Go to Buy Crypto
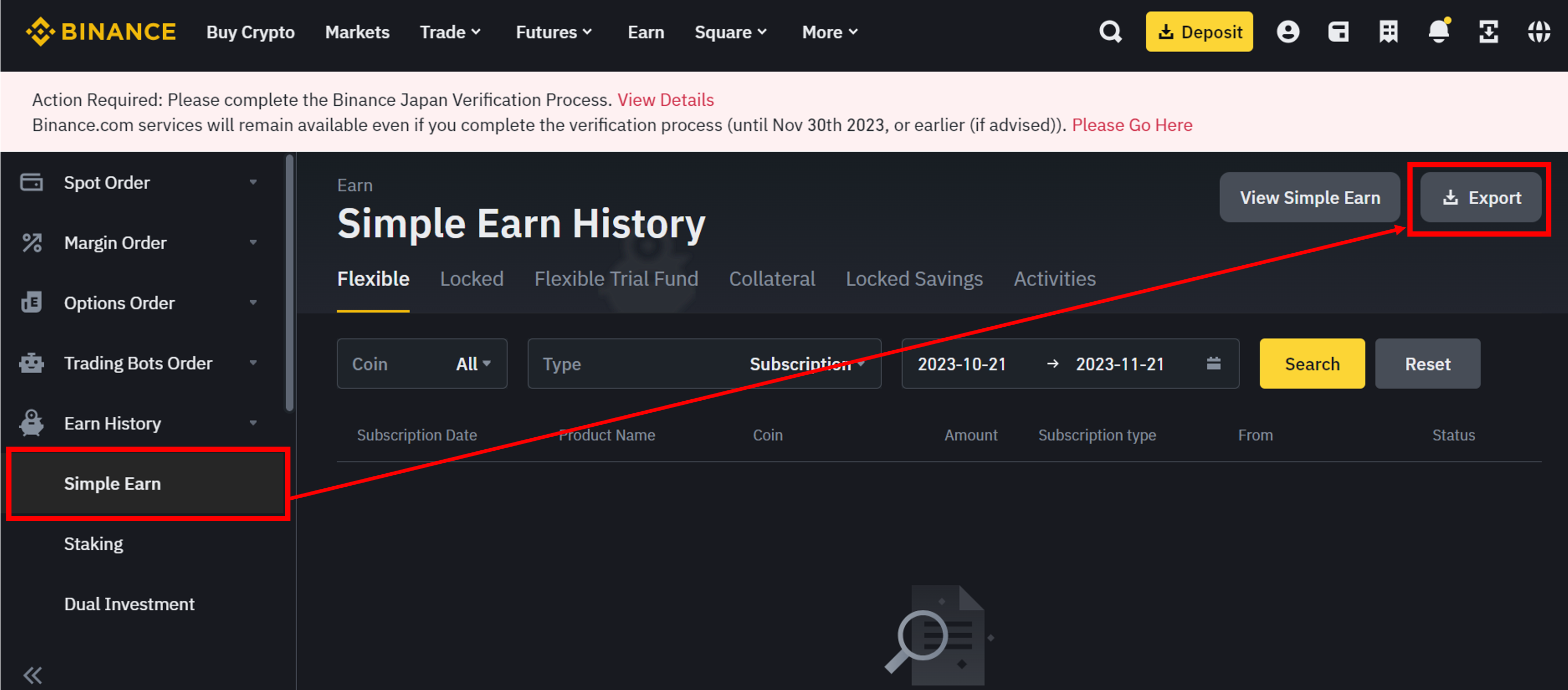This screenshot has width=1568, height=690. click(x=250, y=32)
